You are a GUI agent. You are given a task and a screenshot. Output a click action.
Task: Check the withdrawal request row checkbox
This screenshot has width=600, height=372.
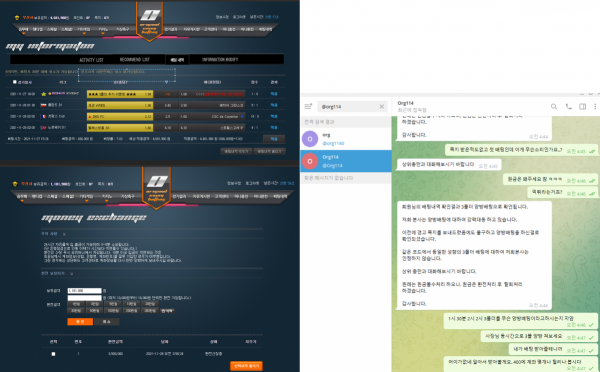[x=54, y=354]
